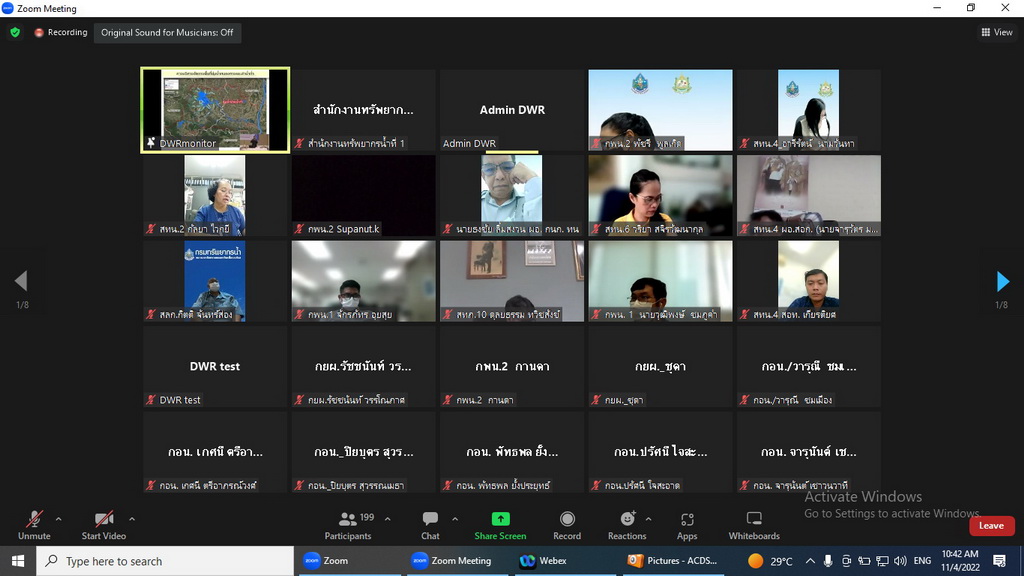Screen dimensions: 1024x576
Task: Select the กอน.ปรัศนี tile
Action: [x=660, y=452]
